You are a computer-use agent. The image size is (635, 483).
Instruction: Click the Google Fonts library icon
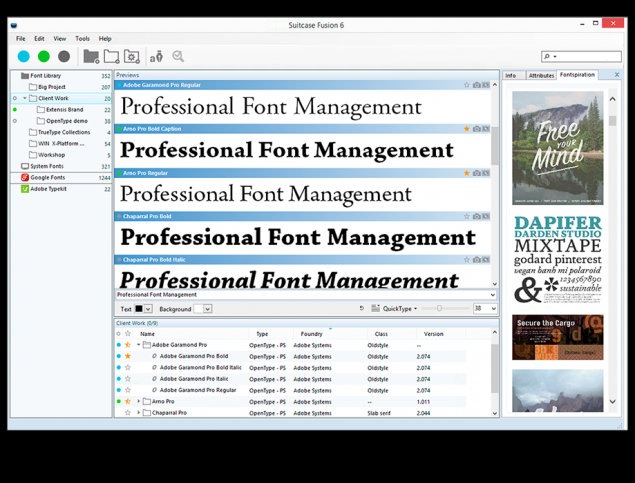(x=25, y=177)
